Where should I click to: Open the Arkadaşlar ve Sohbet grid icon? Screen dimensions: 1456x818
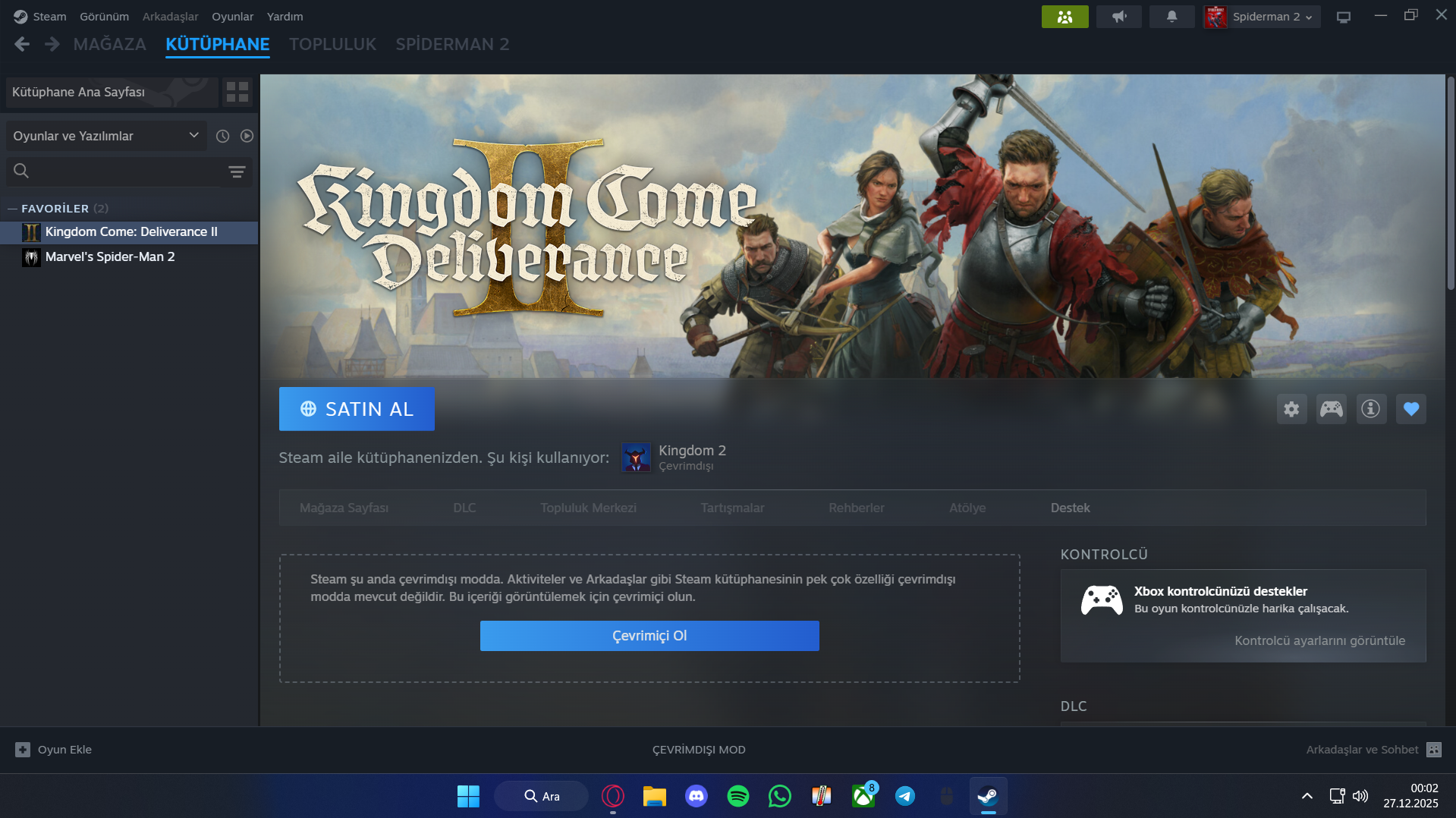coord(1433,750)
